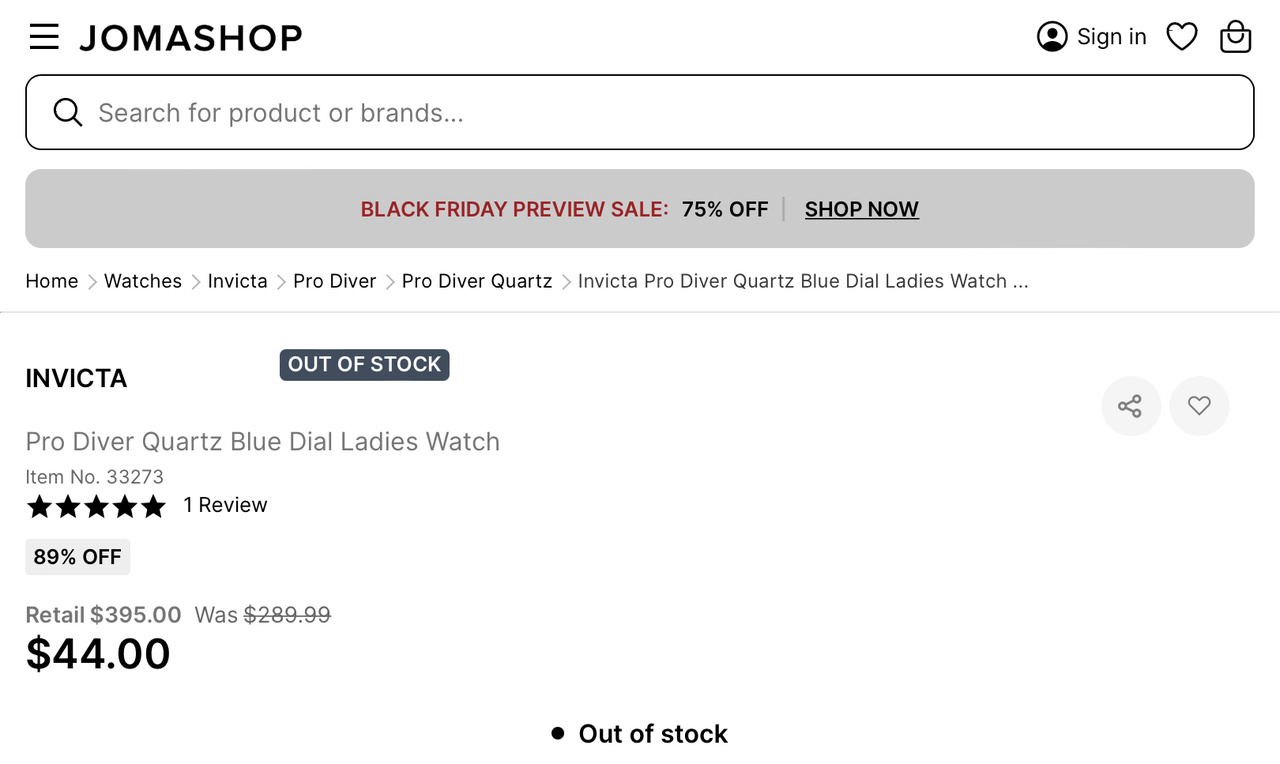Click the INVICTA brand name
Viewport: 1280px width, 764px height.
(x=76, y=379)
